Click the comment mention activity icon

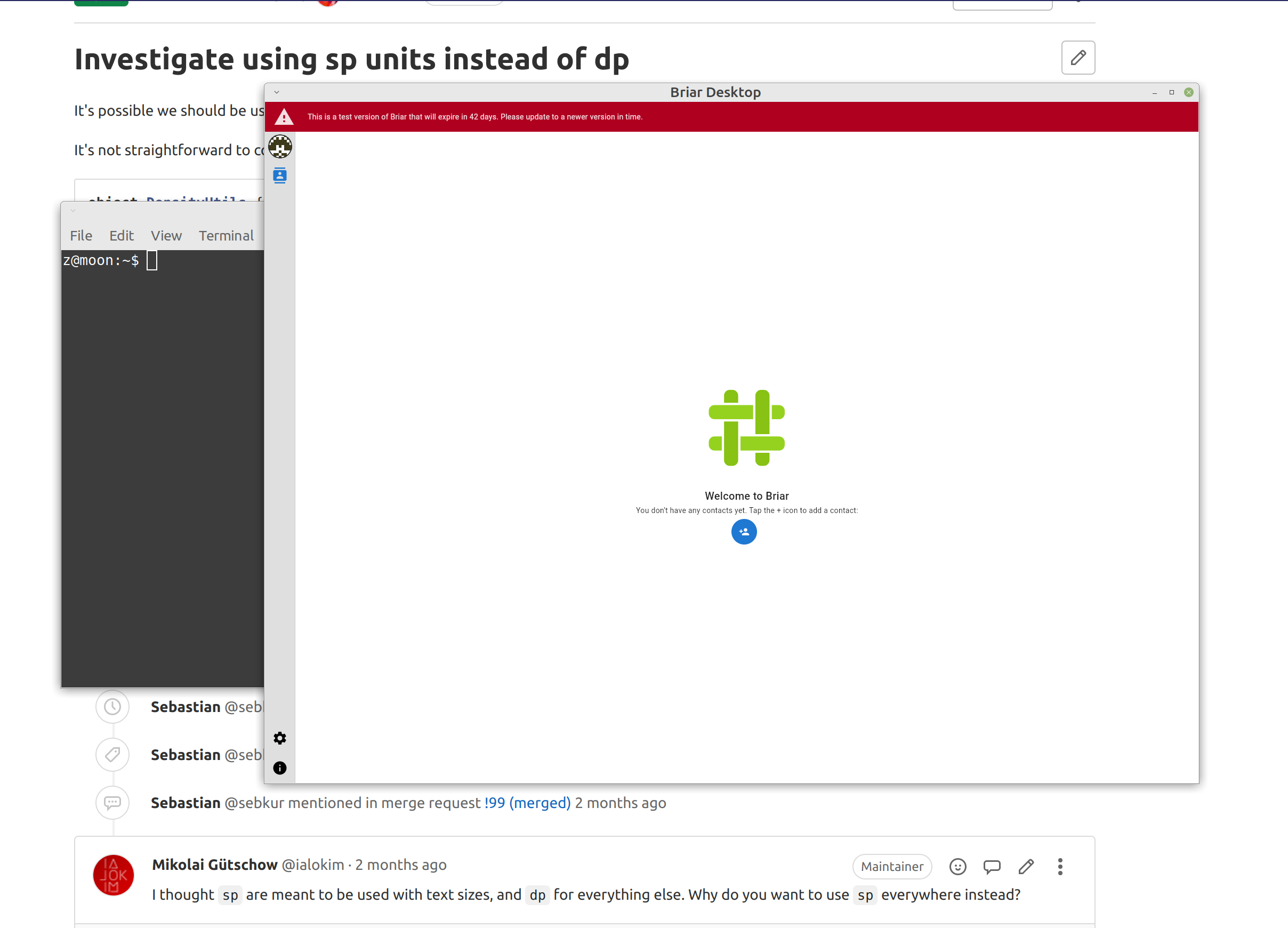click(x=112, y=803)
